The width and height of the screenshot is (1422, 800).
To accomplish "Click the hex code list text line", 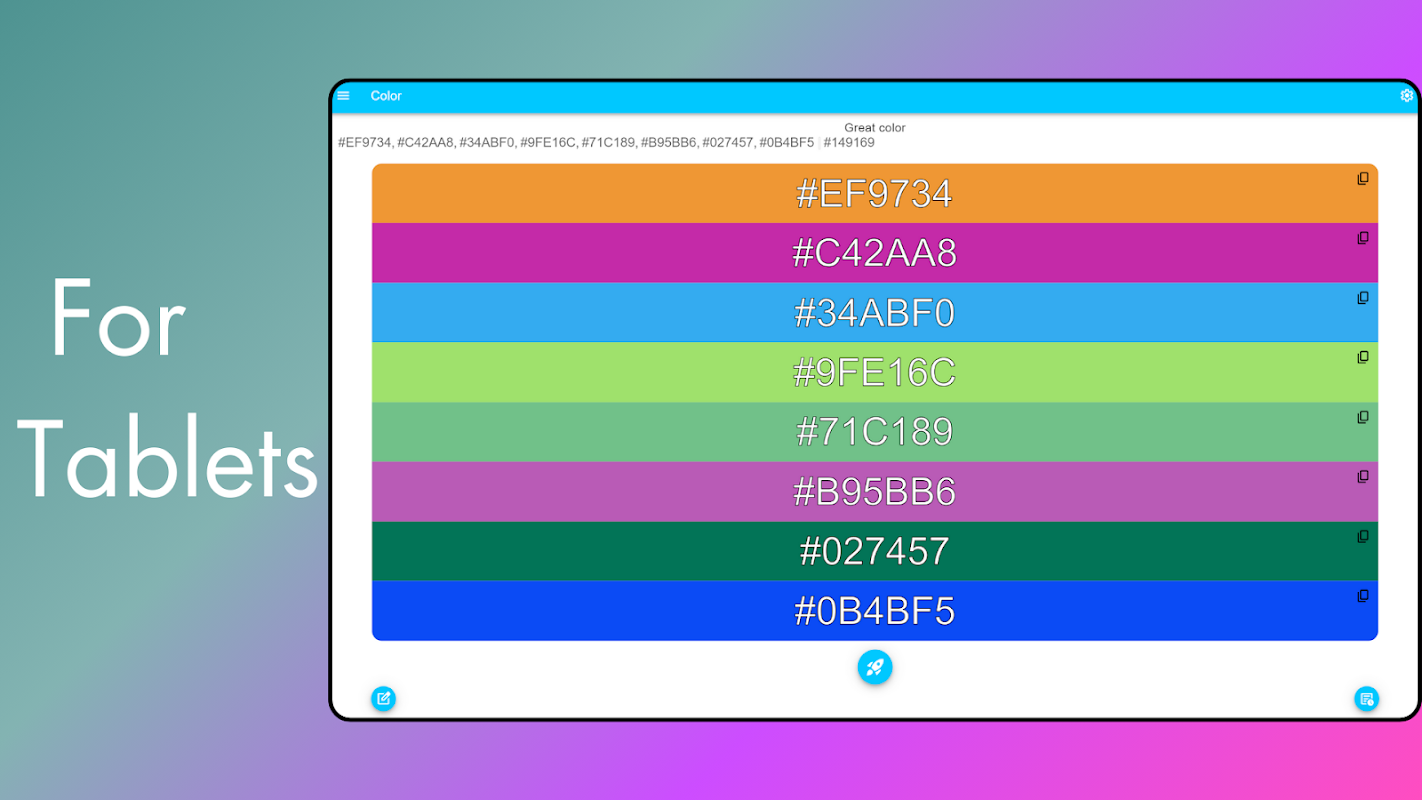I will (606, 143).
